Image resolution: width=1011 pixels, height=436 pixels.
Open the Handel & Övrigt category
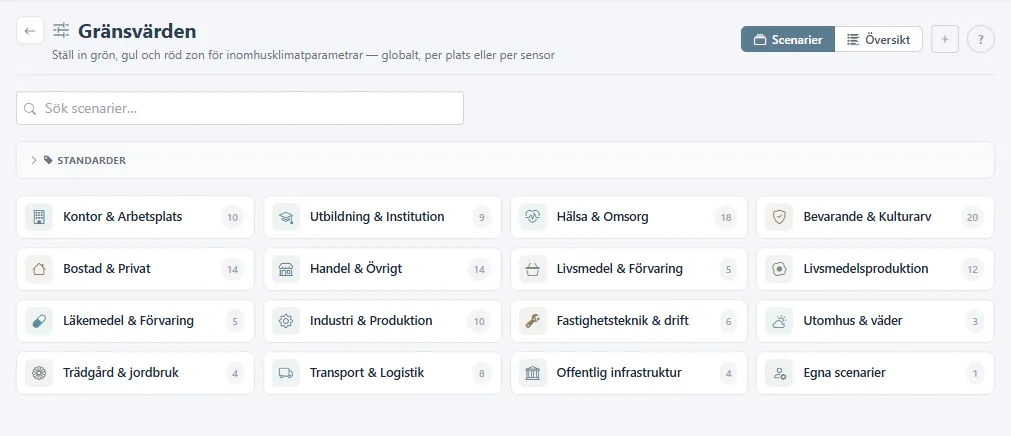click(x=382, y=269)
